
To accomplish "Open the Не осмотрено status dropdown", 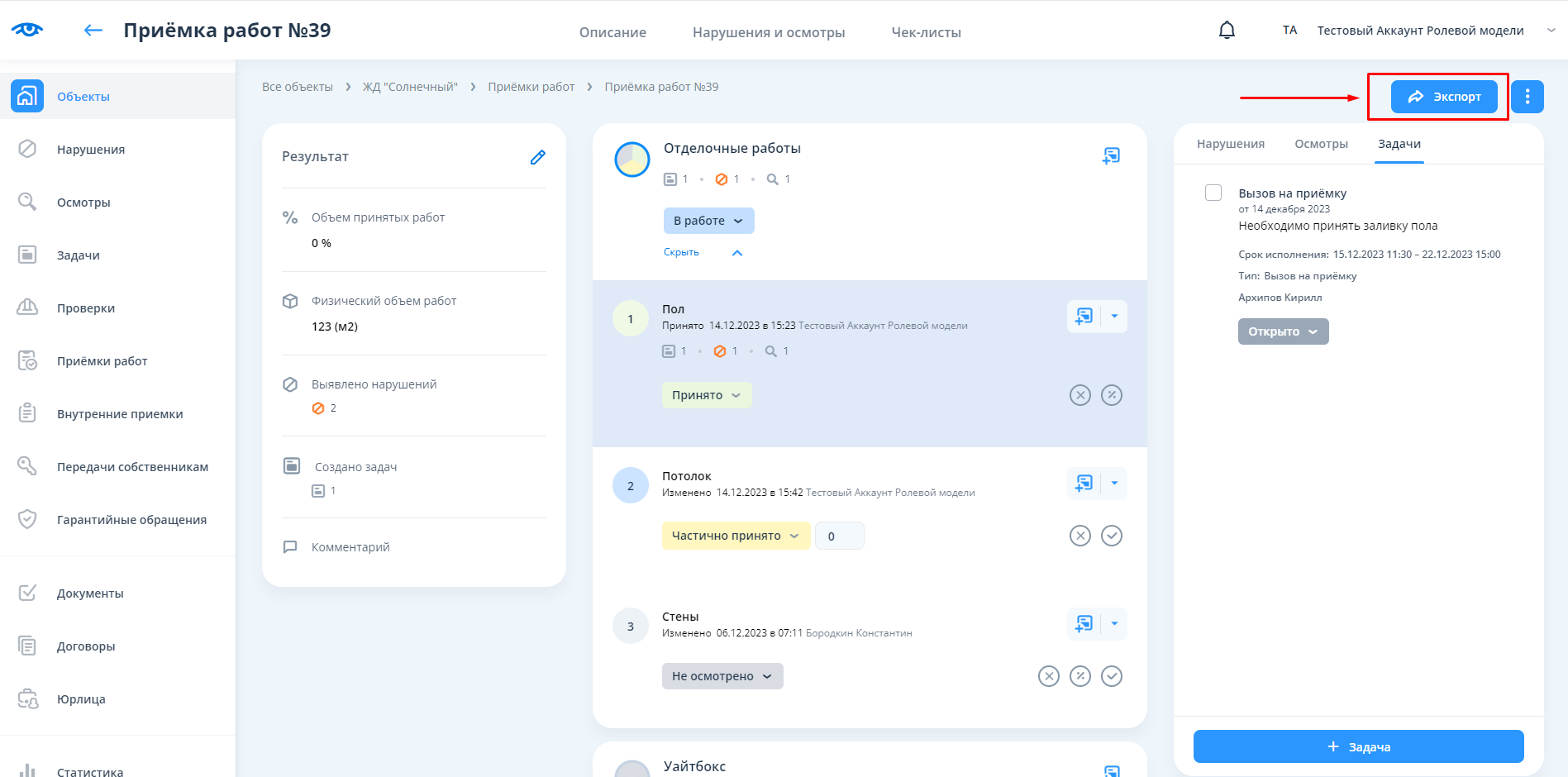I will (722, 676).
